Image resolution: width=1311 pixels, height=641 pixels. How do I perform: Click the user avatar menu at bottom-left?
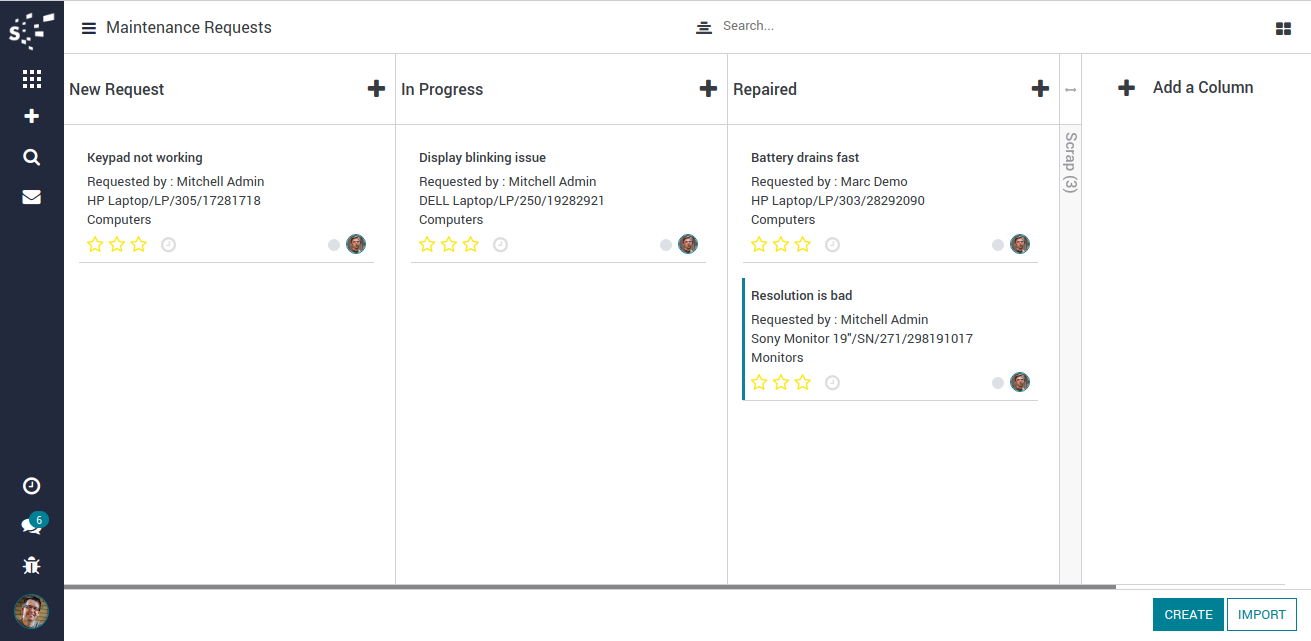coord(31,610)
